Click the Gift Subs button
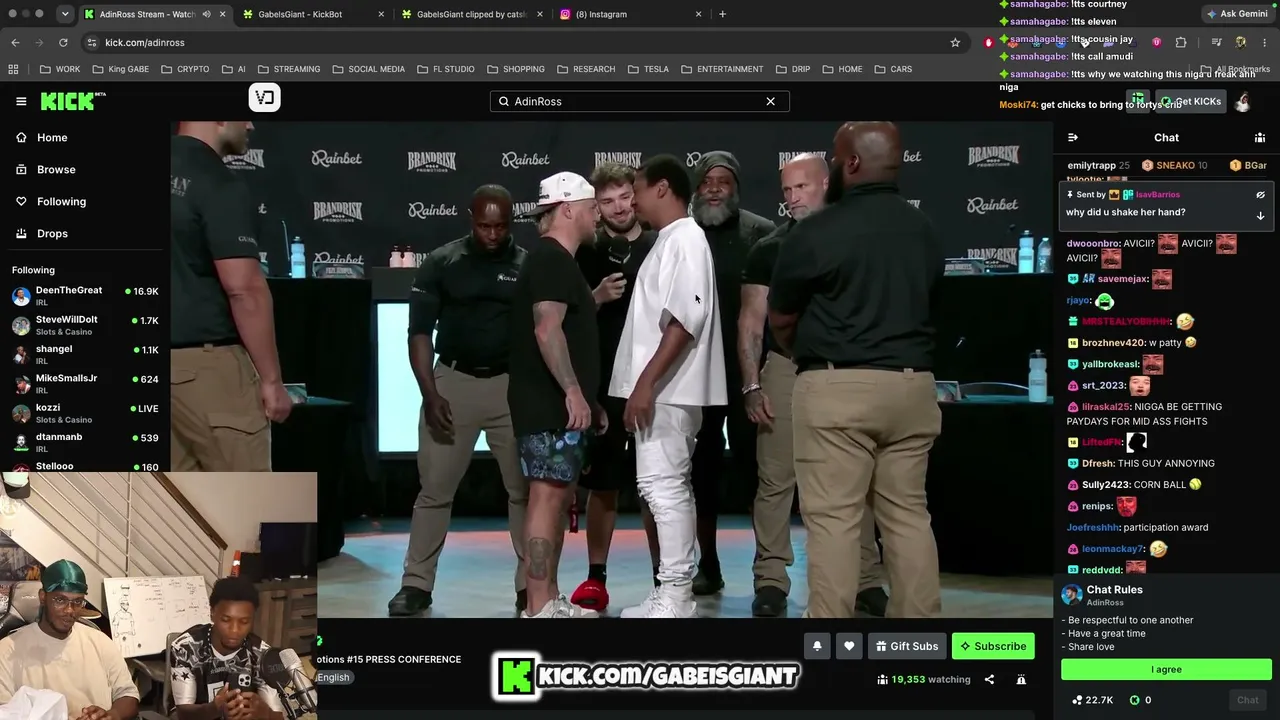 (x=907, y=646)
